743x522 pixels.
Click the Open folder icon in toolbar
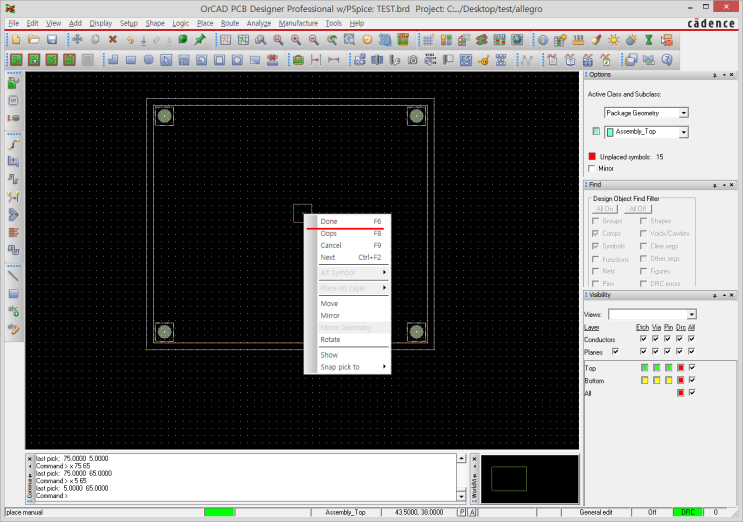pyautogui.click(x=33, y=40)
